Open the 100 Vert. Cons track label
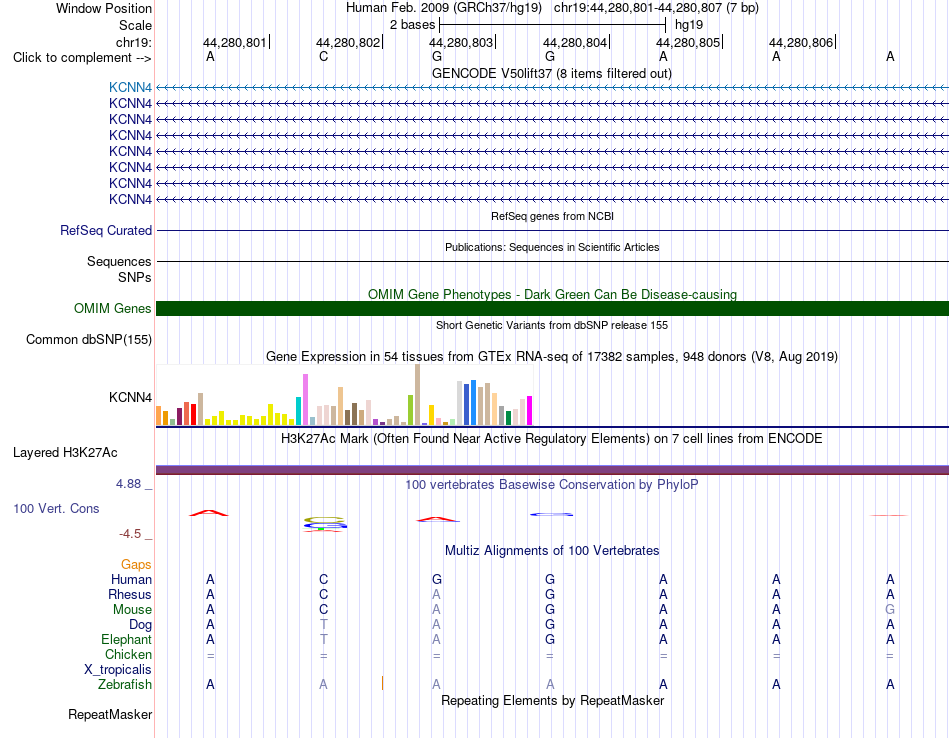 click(x=56, y=508)
